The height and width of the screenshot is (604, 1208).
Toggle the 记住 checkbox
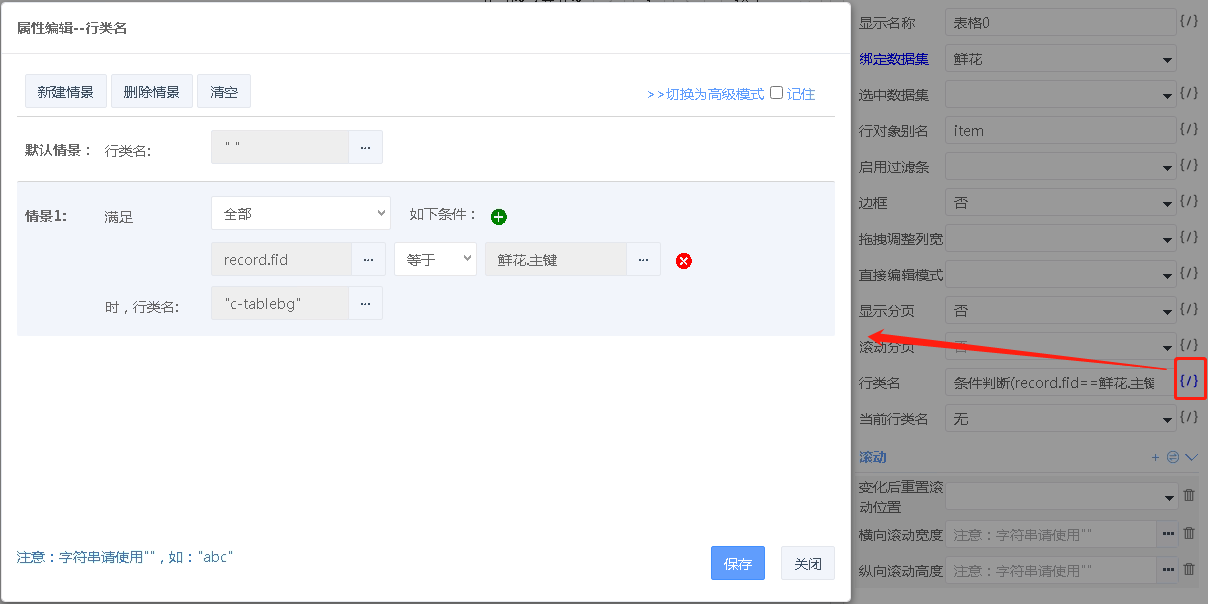pyautogui.click(x=776, y=93)
